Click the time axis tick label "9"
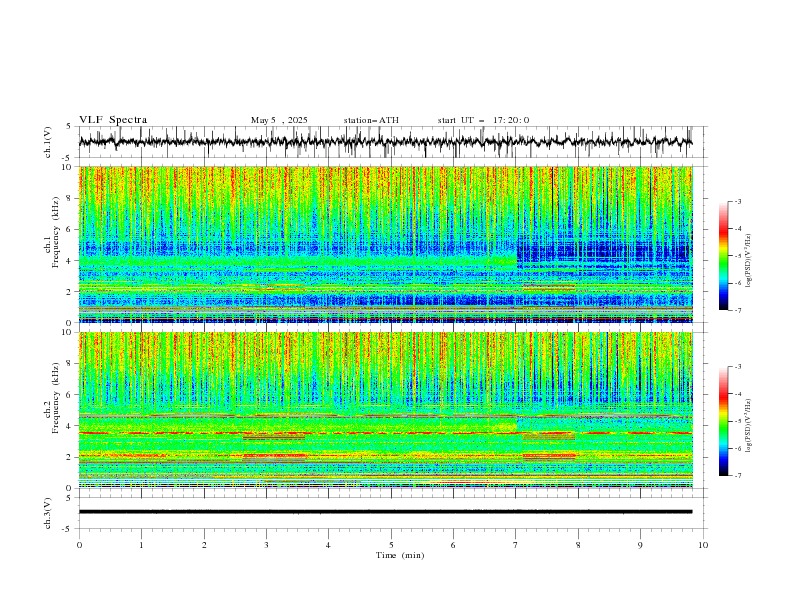The image size is (792, 612). coord(640,545)
